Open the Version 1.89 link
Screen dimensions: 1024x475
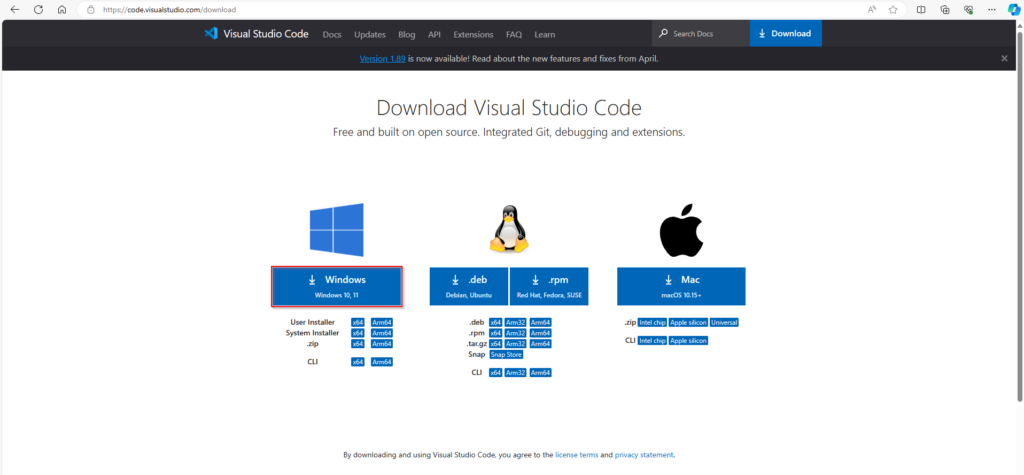click(x=383, y=58)
